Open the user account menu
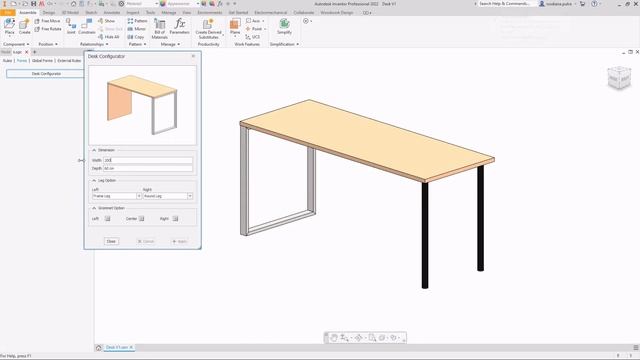This screenshot has height=360, width=640. pos(558,4)
